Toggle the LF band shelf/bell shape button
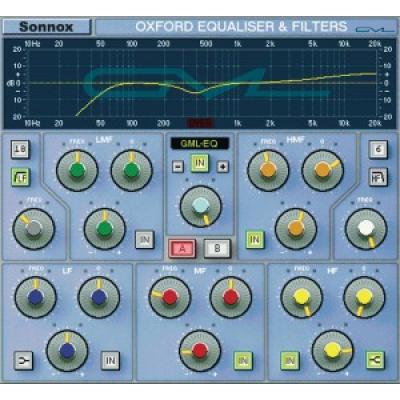This screenshot has height=400, width=400. (x=23, y=361)
